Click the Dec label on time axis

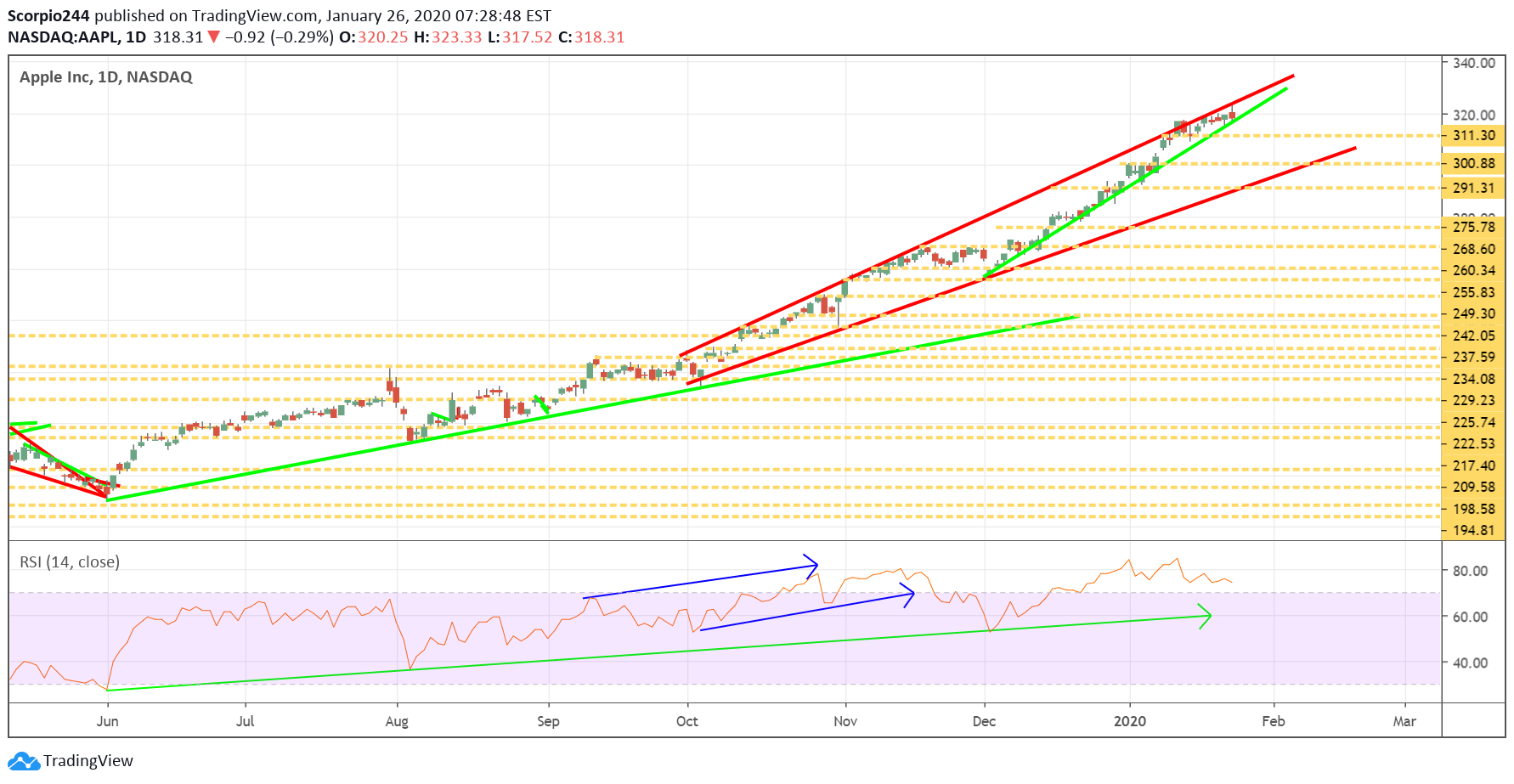(x=985, y=722)
